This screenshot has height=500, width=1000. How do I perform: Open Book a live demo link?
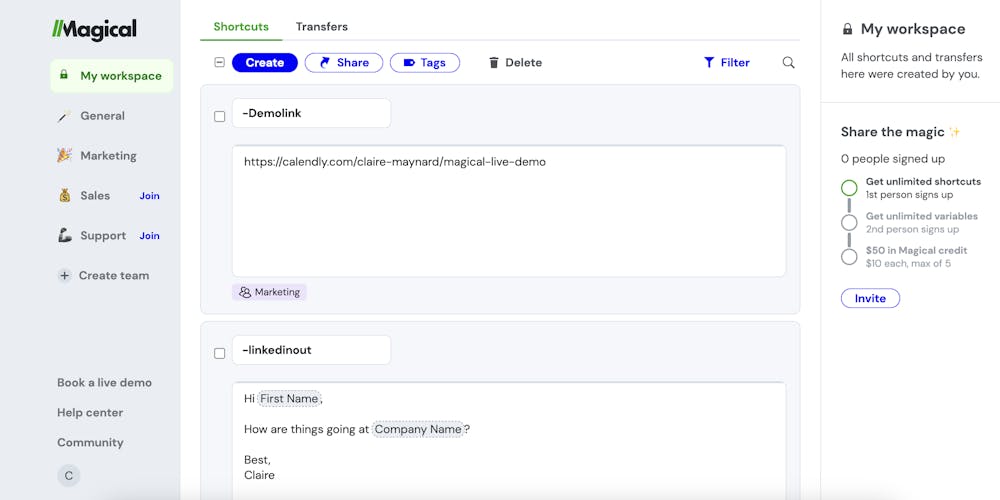(x=105, y=383)
